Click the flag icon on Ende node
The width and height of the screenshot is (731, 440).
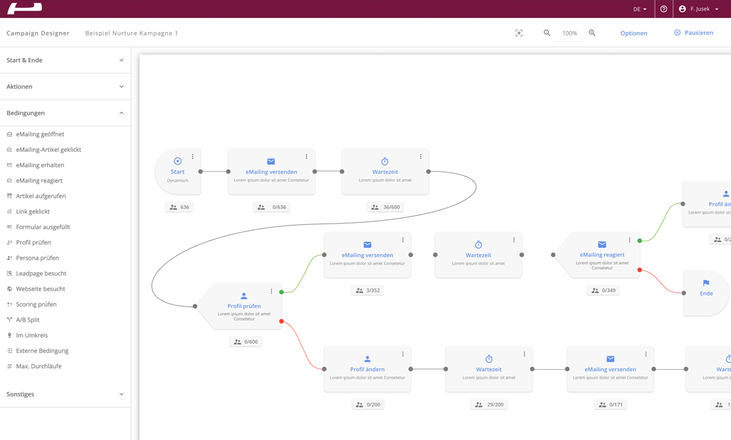[x=706, y=283]
